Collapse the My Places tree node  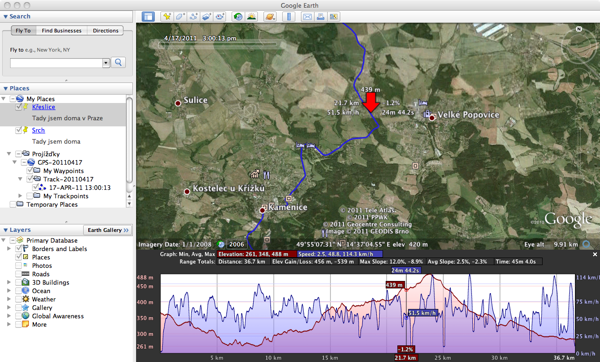3,99
